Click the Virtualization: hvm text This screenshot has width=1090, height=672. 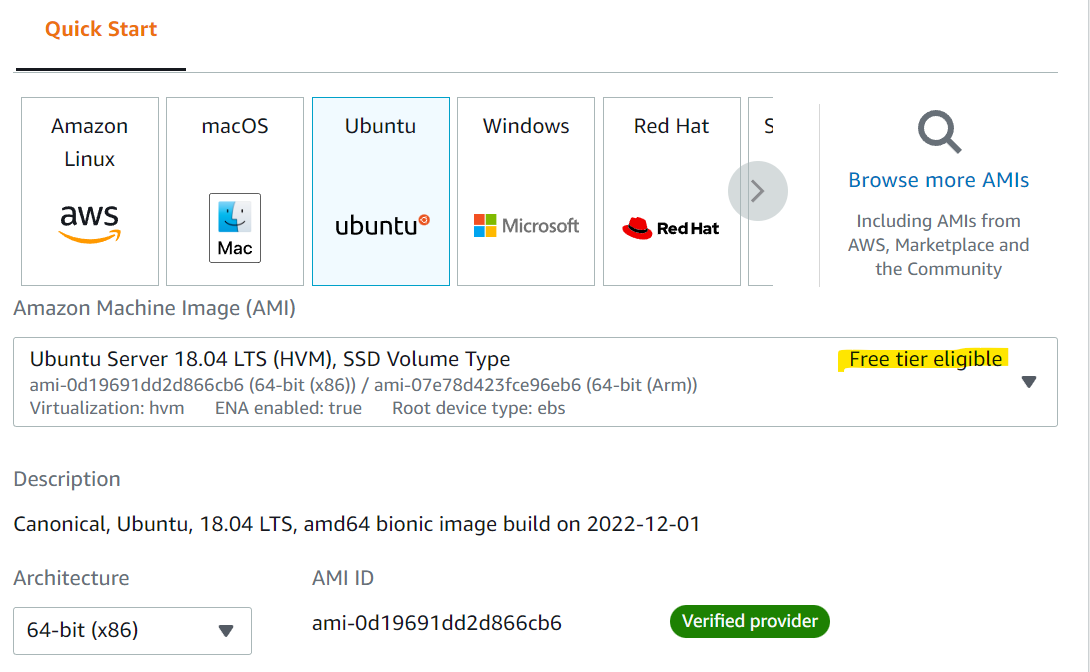coord(107,408)
